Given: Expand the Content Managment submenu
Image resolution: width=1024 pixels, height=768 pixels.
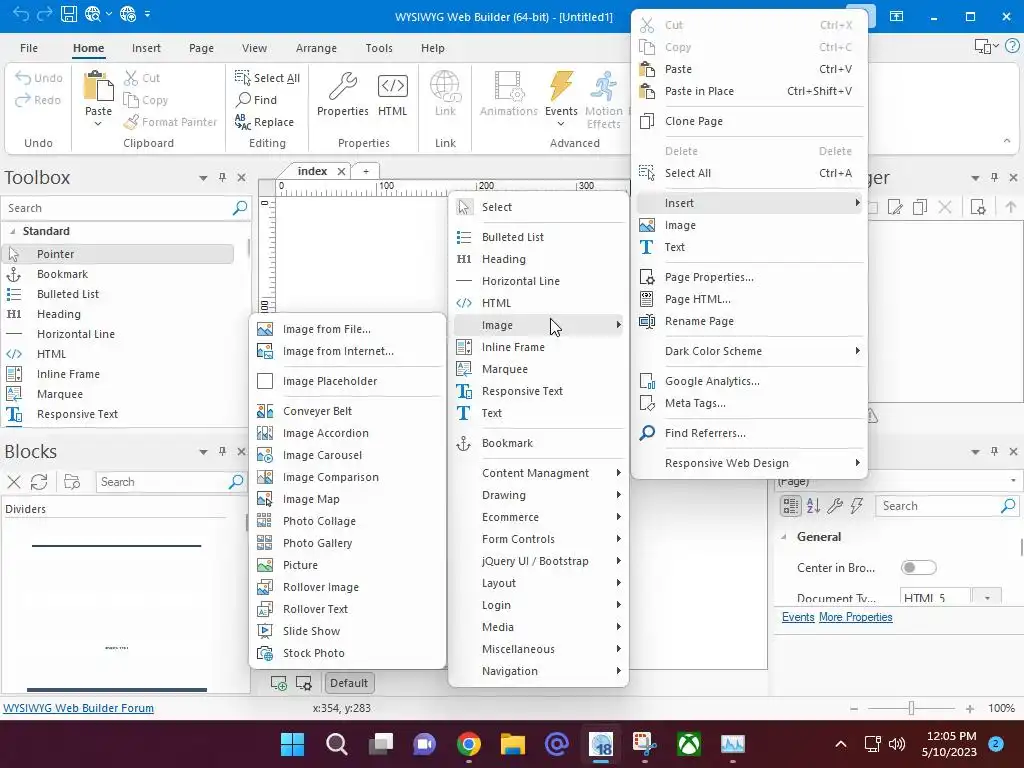Looking at the screenshot, I should coord(539,473).
